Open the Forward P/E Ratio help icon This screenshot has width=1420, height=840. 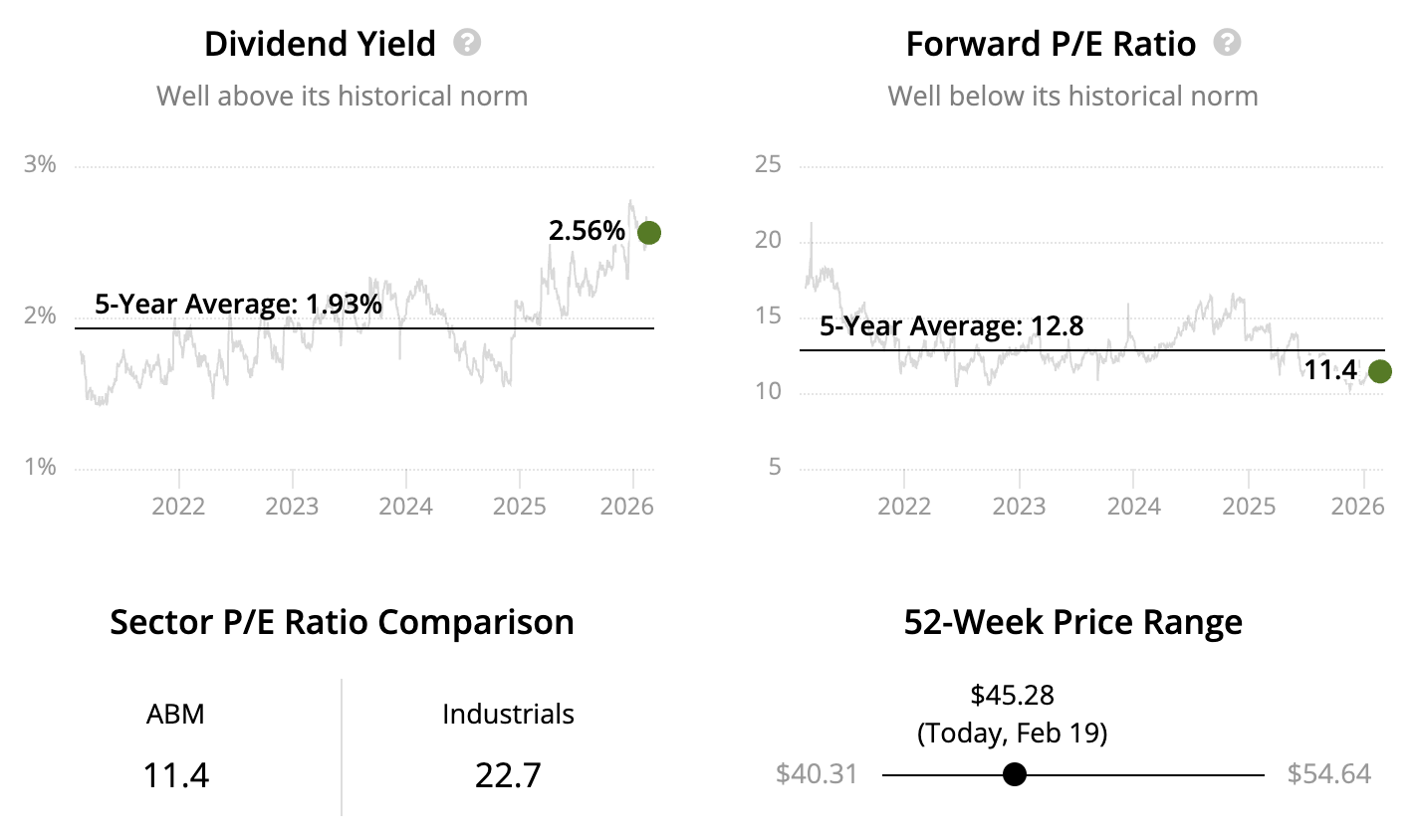pyautogui.click(x=1228, y=43)
